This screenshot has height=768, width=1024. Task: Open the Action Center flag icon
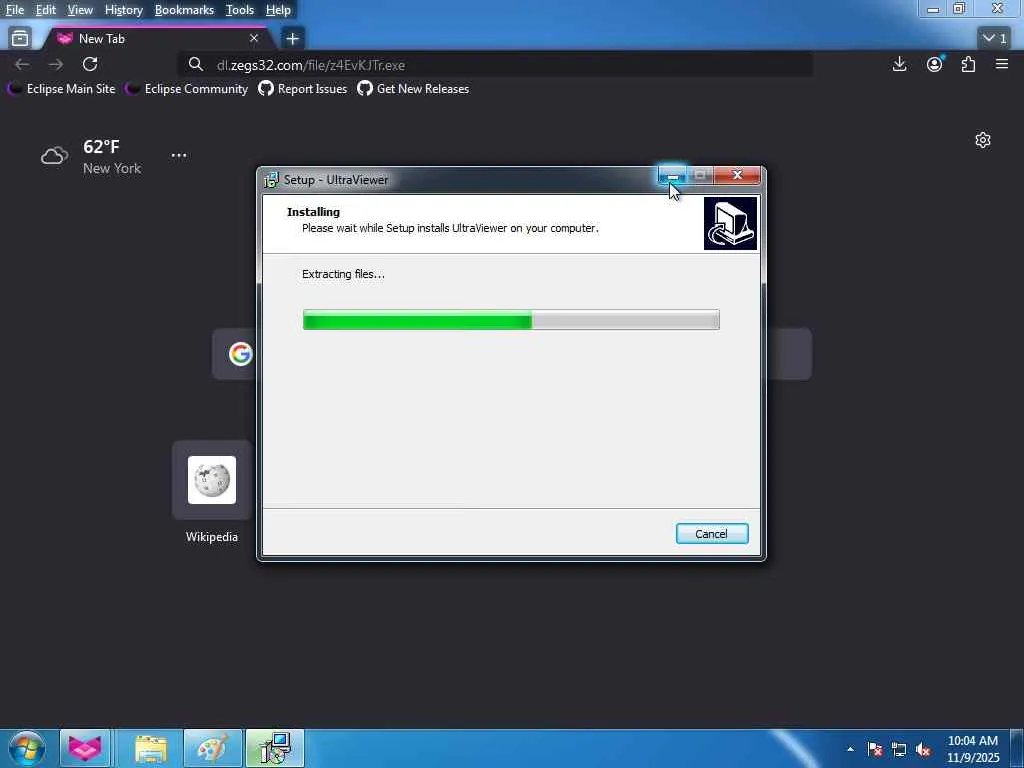[x=875, y=749]
